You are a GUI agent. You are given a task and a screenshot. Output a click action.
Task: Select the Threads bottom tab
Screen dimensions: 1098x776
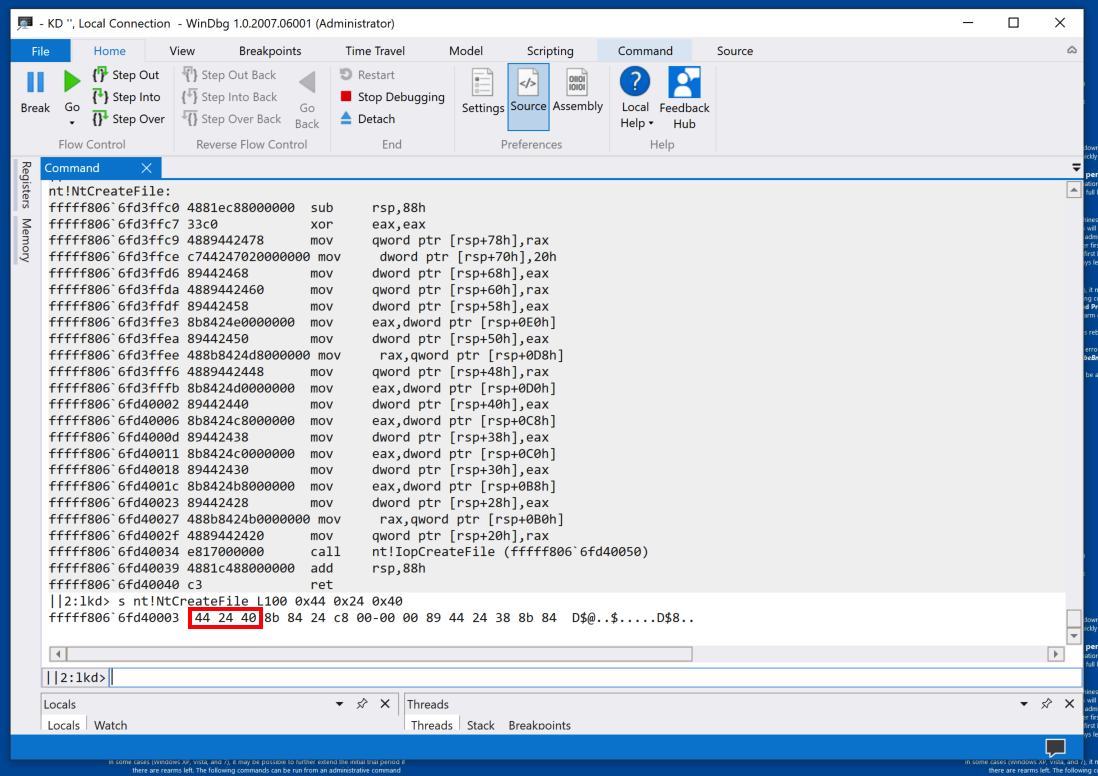click(431, 725)
